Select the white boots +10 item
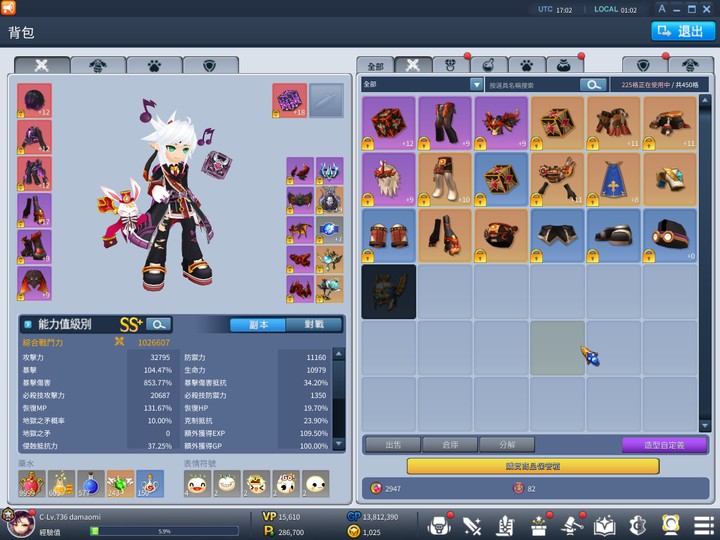Screen dimensions: 720x540 click(445, 180)
